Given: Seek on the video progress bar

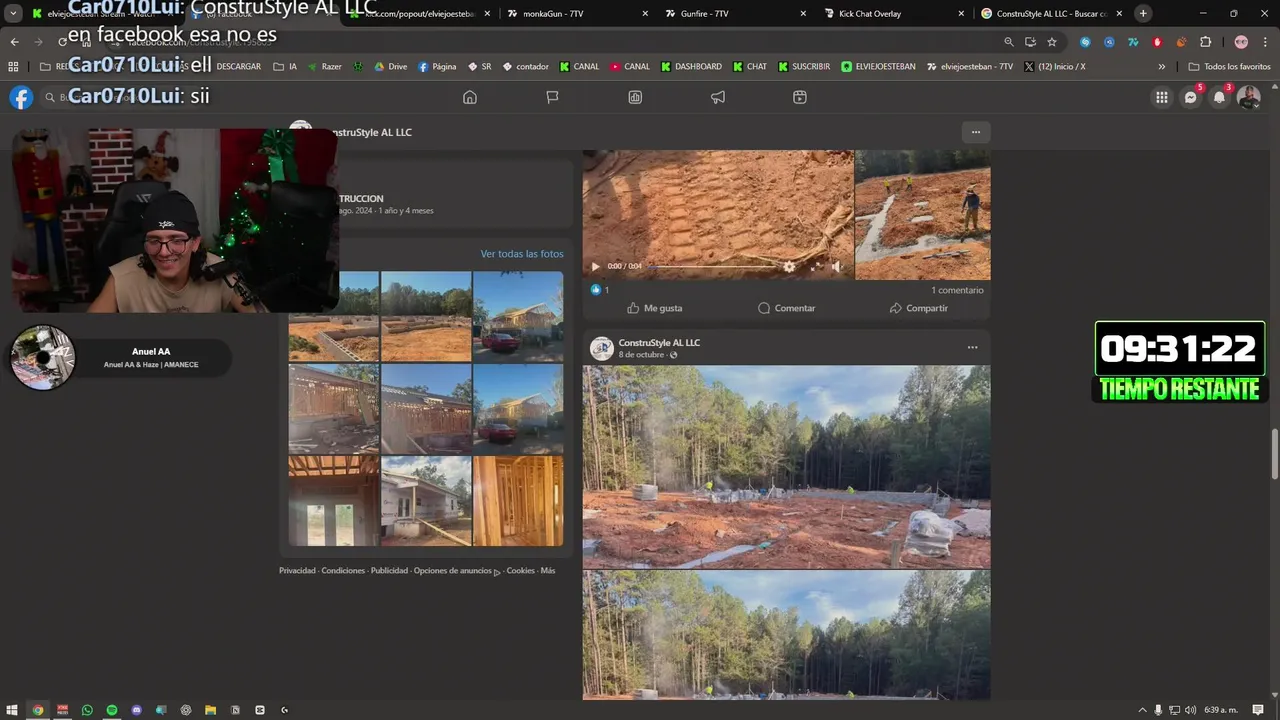Looking at the screenshot, I should pos(712,266).
